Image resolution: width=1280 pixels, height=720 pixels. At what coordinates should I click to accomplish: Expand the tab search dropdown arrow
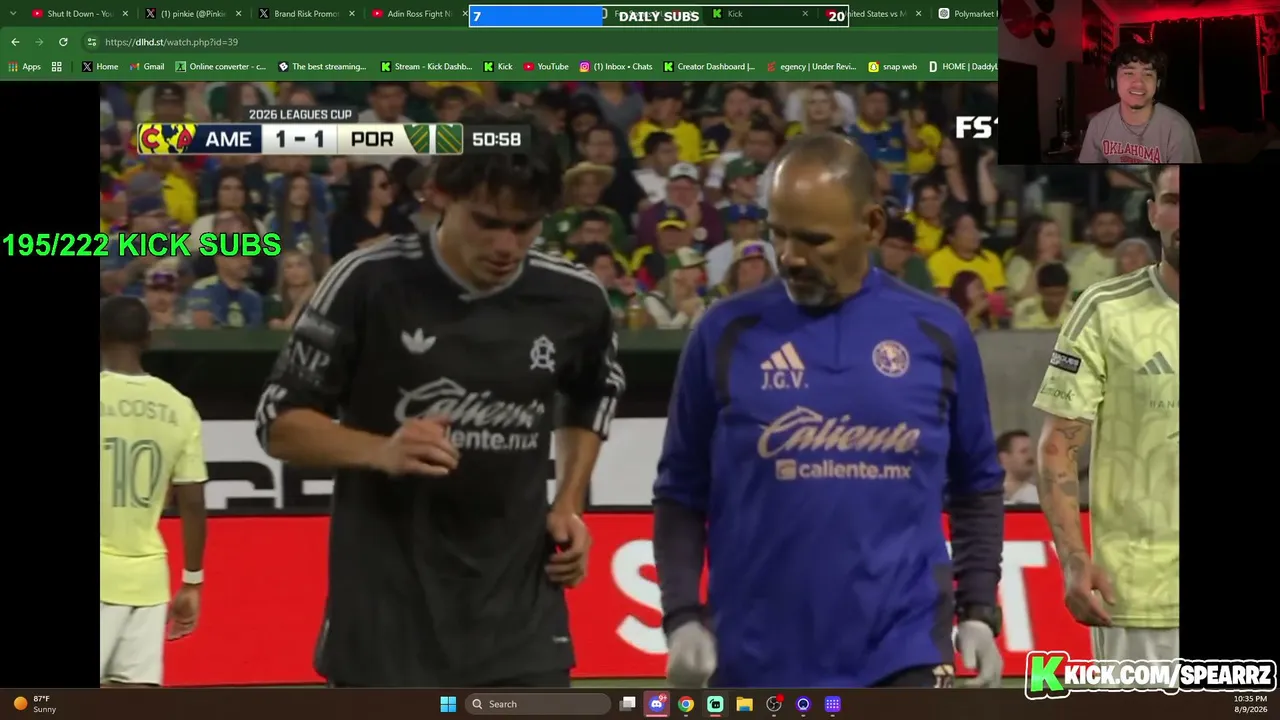pos(13,14)
